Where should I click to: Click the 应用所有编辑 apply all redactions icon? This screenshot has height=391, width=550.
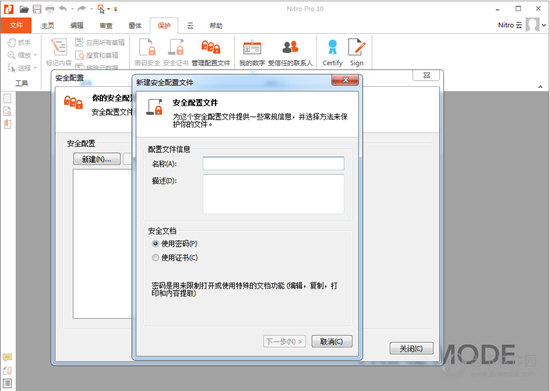[80, 42]
